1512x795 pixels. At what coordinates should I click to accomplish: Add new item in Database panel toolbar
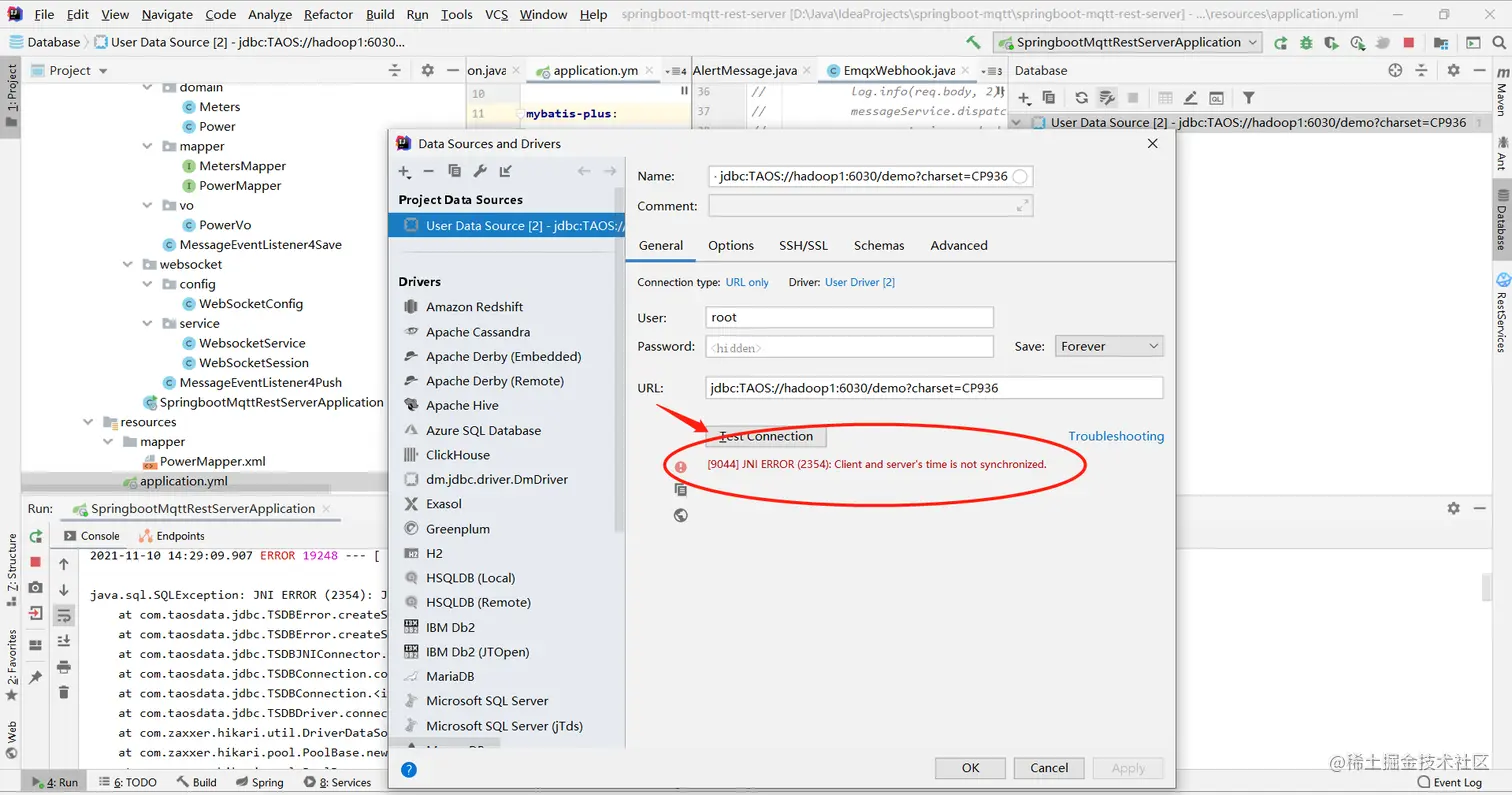(1024, 98)
